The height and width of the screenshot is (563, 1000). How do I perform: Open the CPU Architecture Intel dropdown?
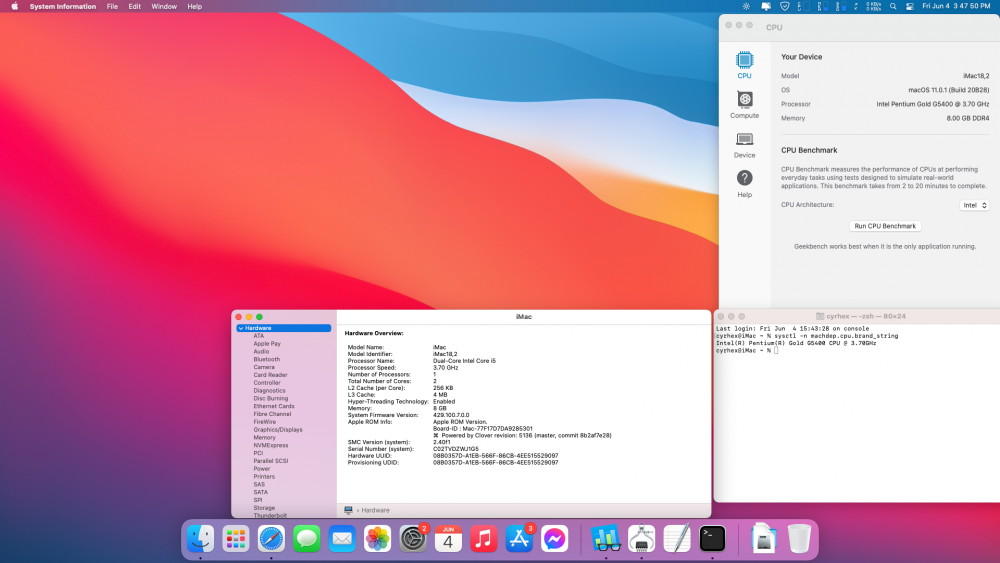[x=974, y=205]
